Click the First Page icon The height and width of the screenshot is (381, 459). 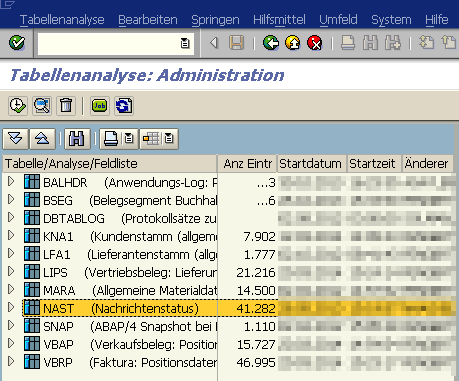click(426, 43)
